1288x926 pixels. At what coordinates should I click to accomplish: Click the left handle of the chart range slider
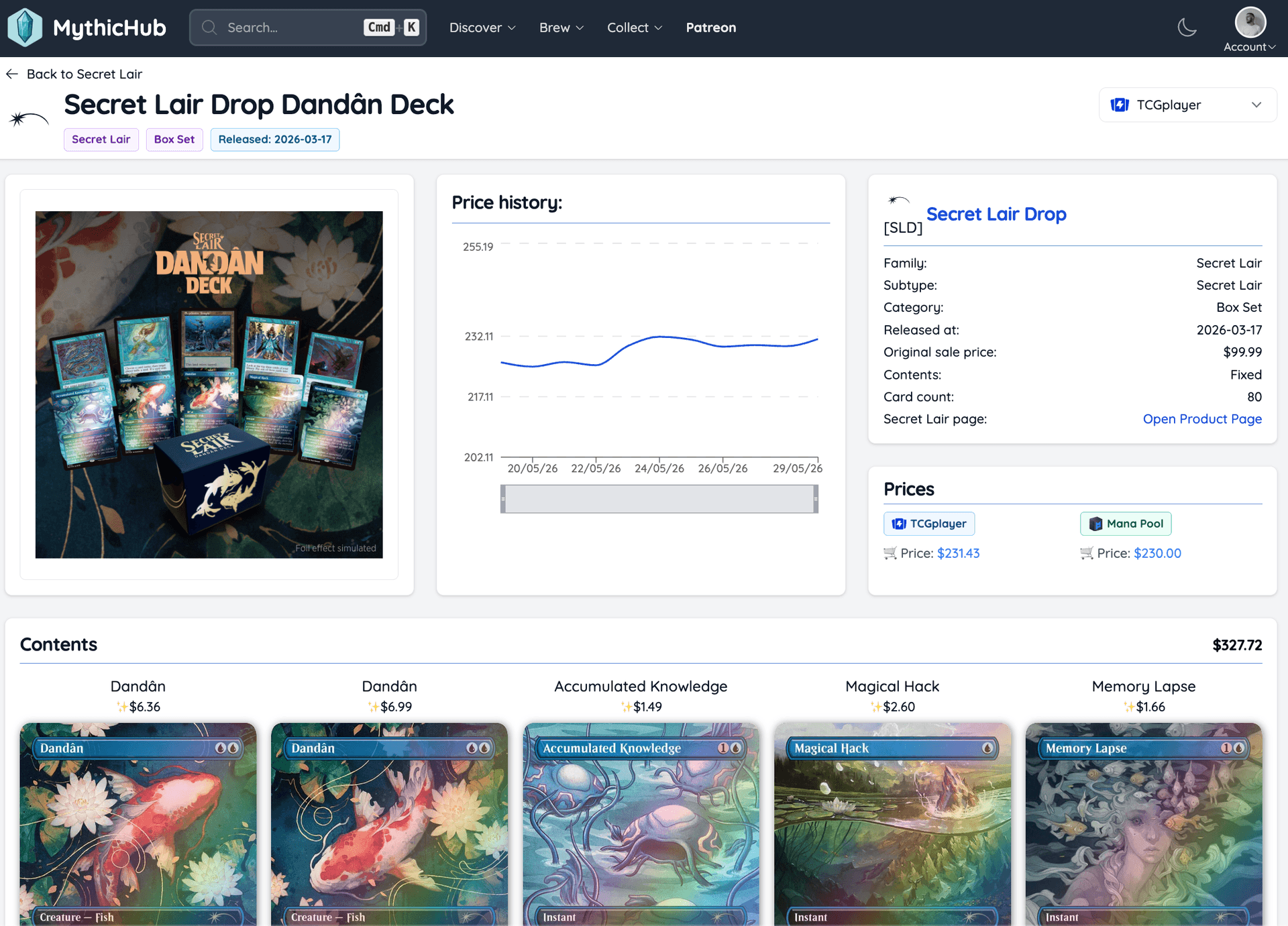tap(503, 499)
